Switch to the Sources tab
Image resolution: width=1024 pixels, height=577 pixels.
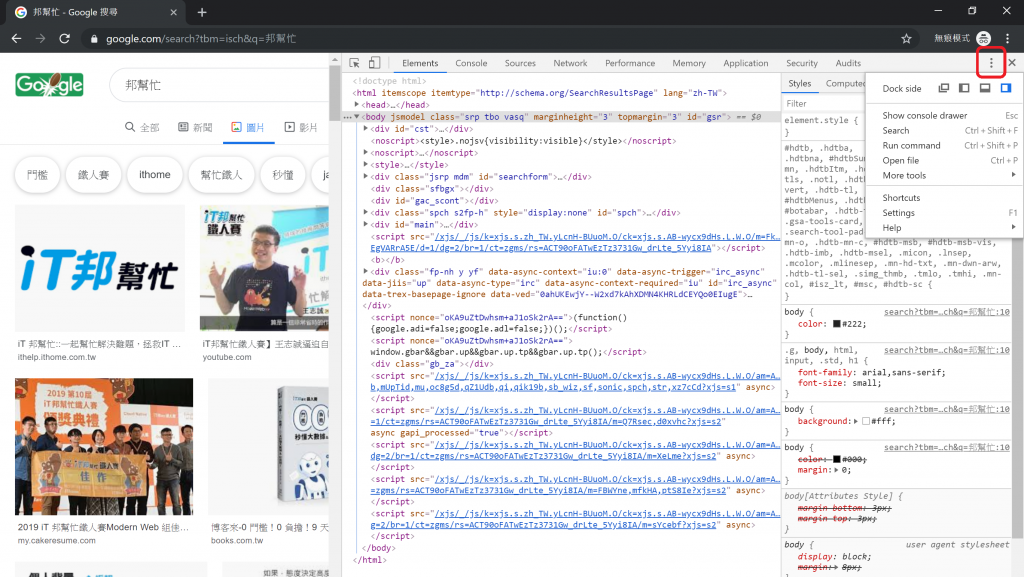click(x=520, y=63)
